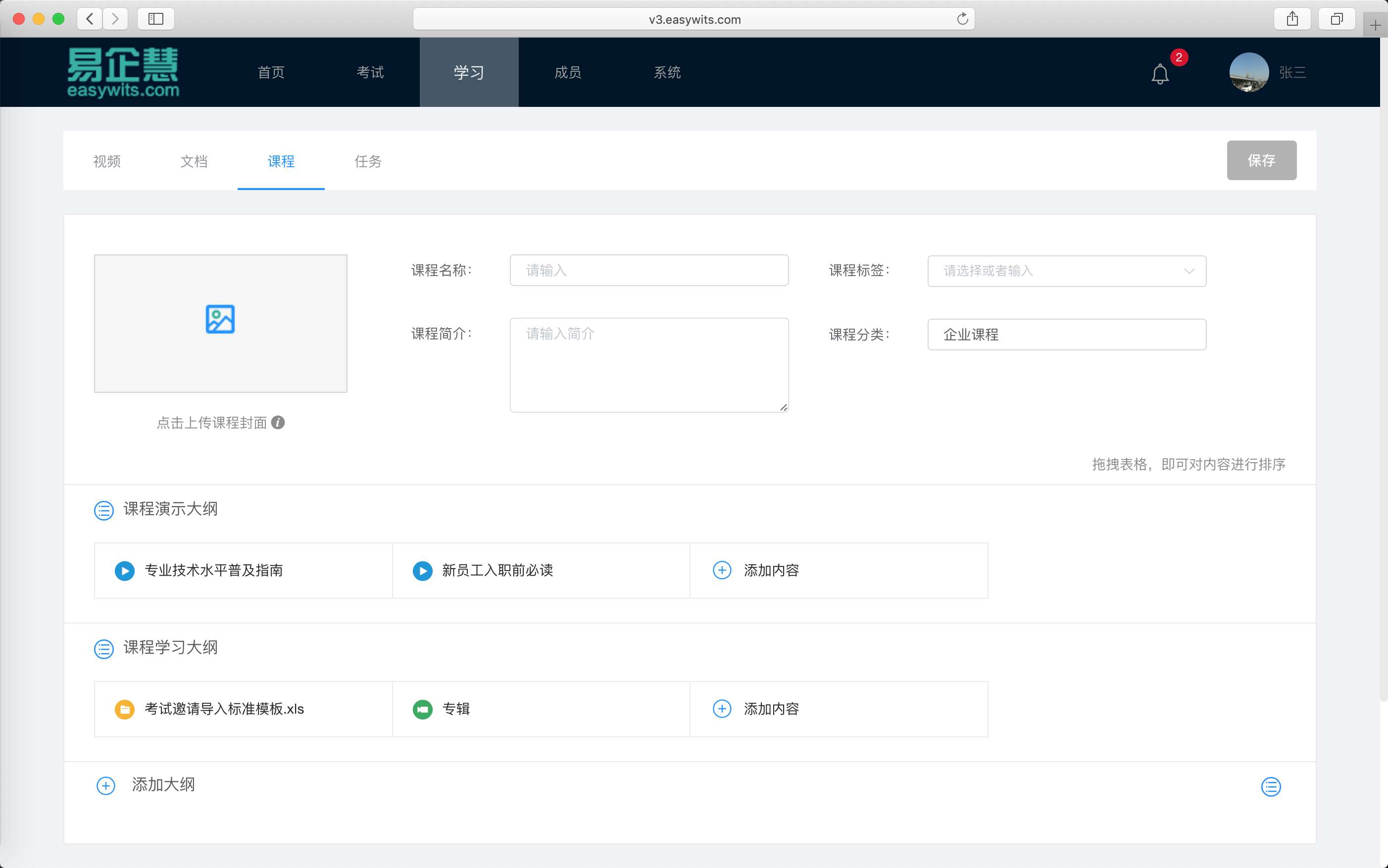Click the Safari address bar v3.easywits.com
Viewport: 1388px width, 868px height.
[x=694, y=19]
